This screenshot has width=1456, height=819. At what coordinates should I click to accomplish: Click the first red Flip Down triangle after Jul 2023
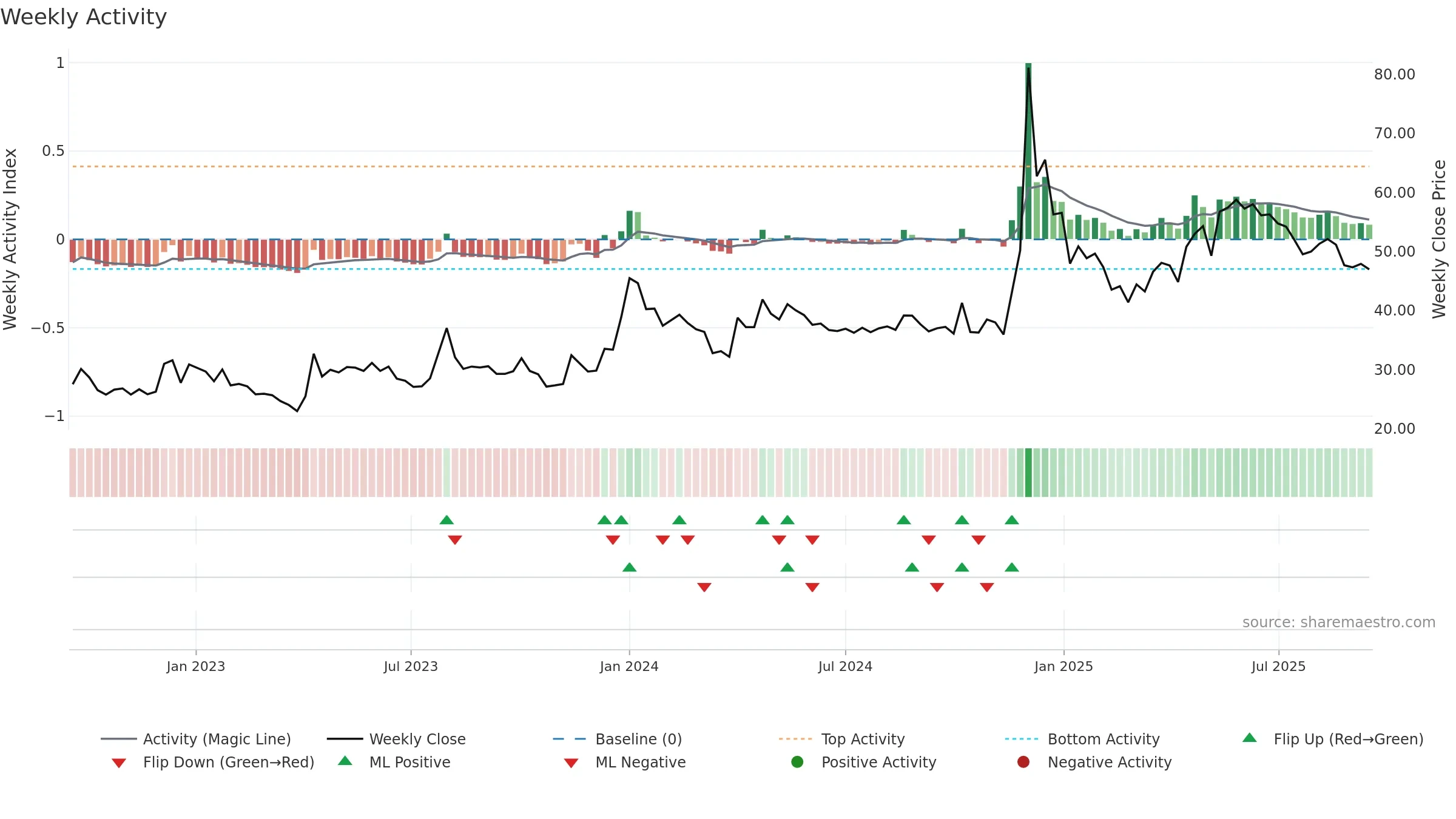455,540
